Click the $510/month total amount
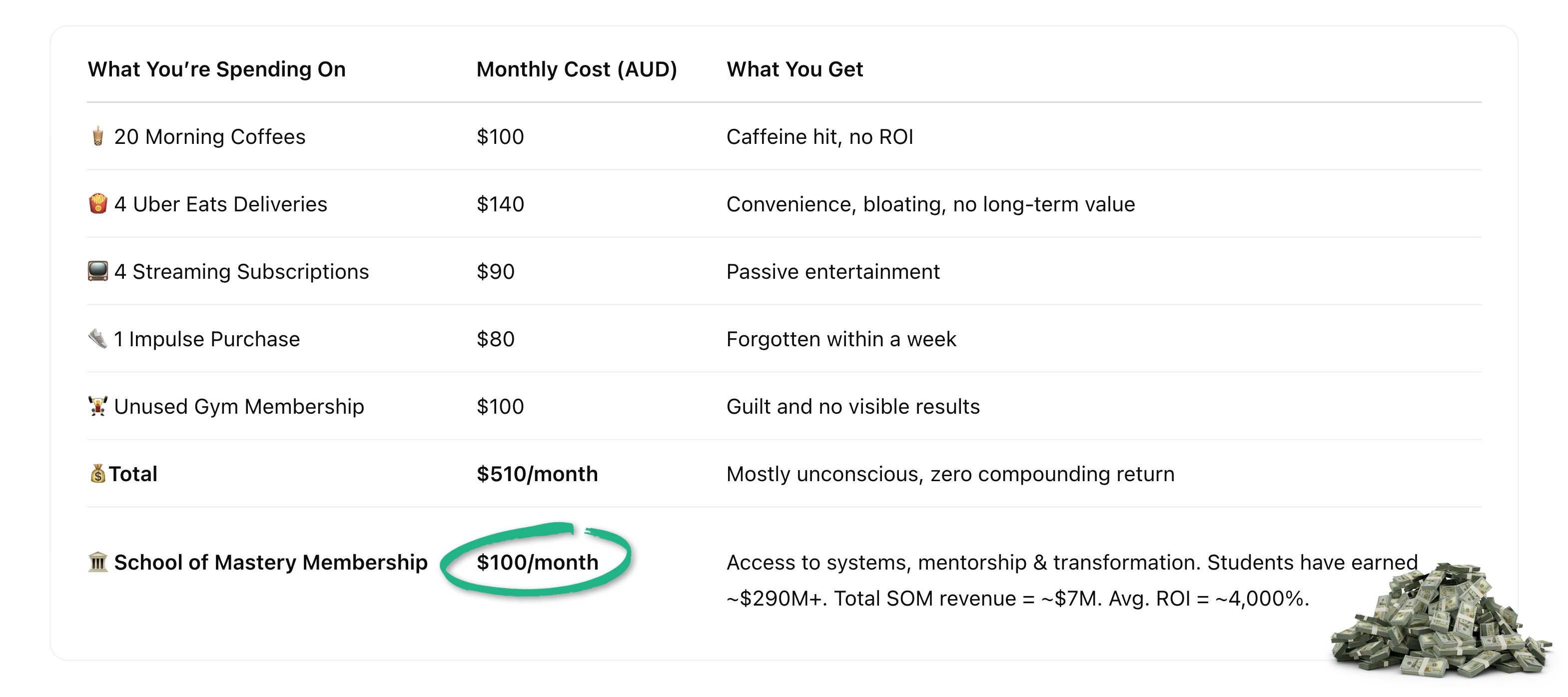Image resolution: width=1568 pixels, height=697 pixels. (x=537, y=474)
